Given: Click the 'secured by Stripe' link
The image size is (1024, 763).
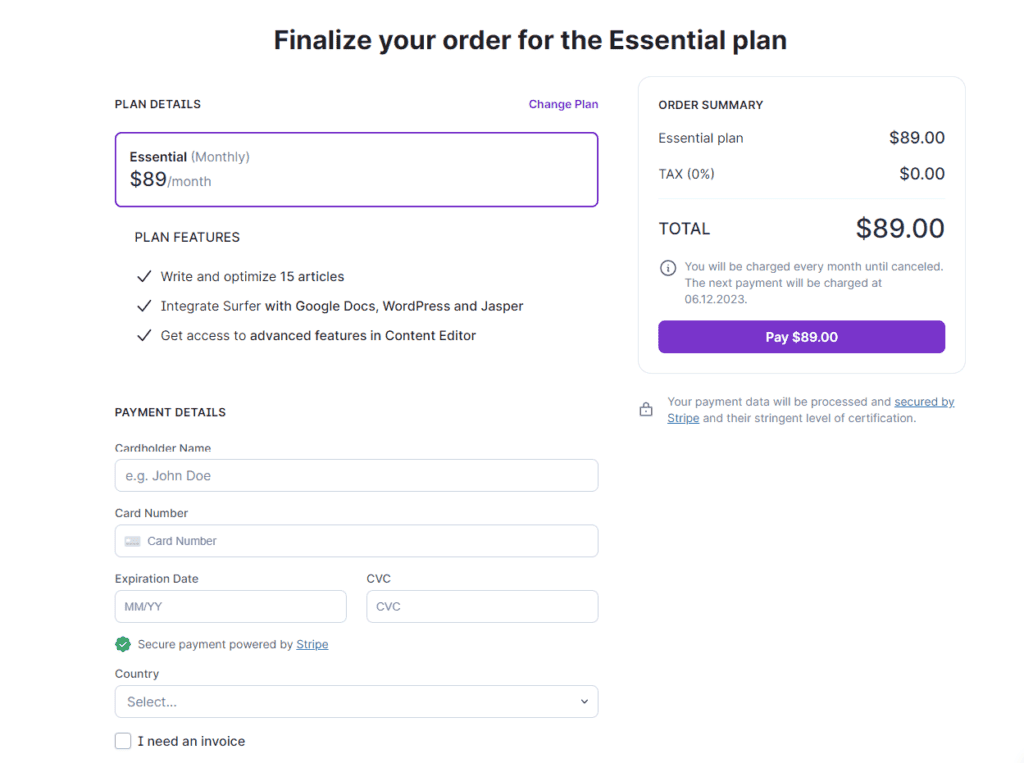Looking at the screenshot, I should (924, 401).
